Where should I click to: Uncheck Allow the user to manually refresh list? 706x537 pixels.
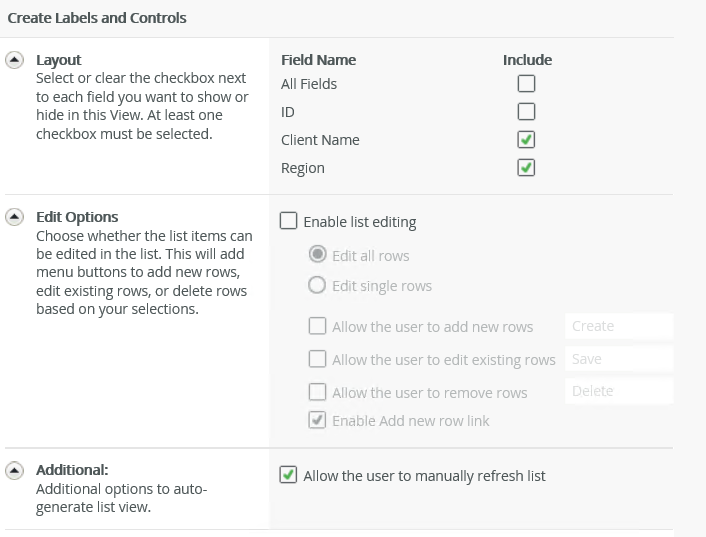[289, 476]
